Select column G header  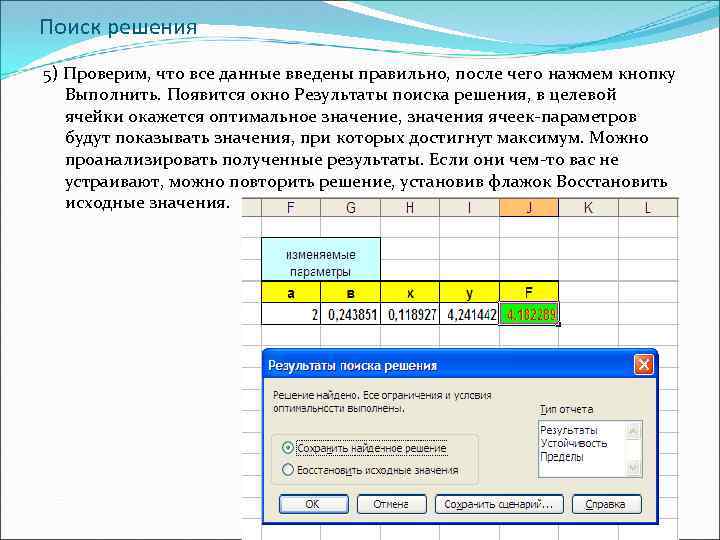click(x=350, y=208)
